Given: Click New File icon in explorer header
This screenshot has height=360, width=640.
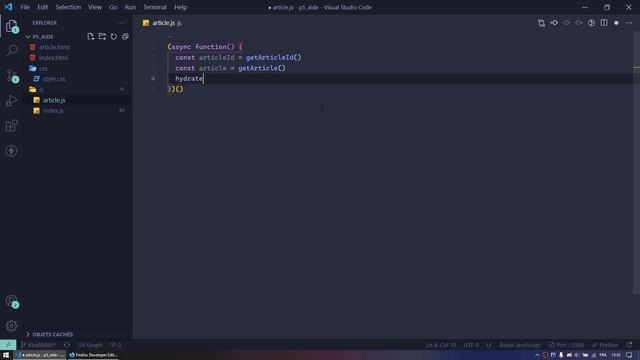Looking at the screenshot, I should pyautogui.click(x=91, y=36).
